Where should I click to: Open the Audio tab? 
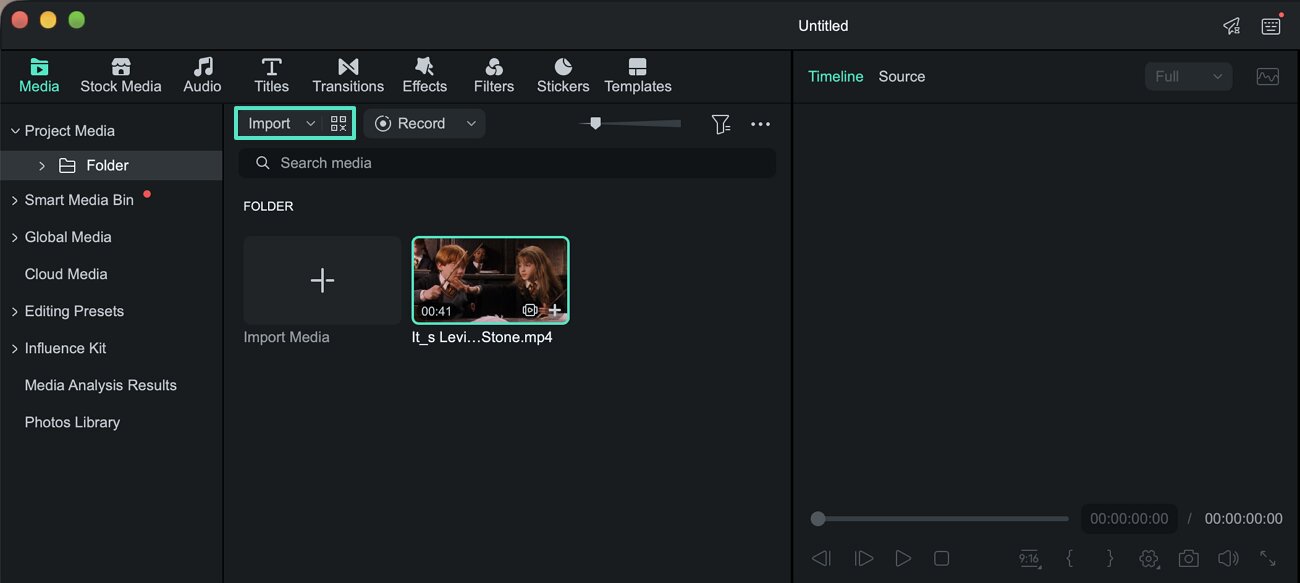(x=202, y=76)
